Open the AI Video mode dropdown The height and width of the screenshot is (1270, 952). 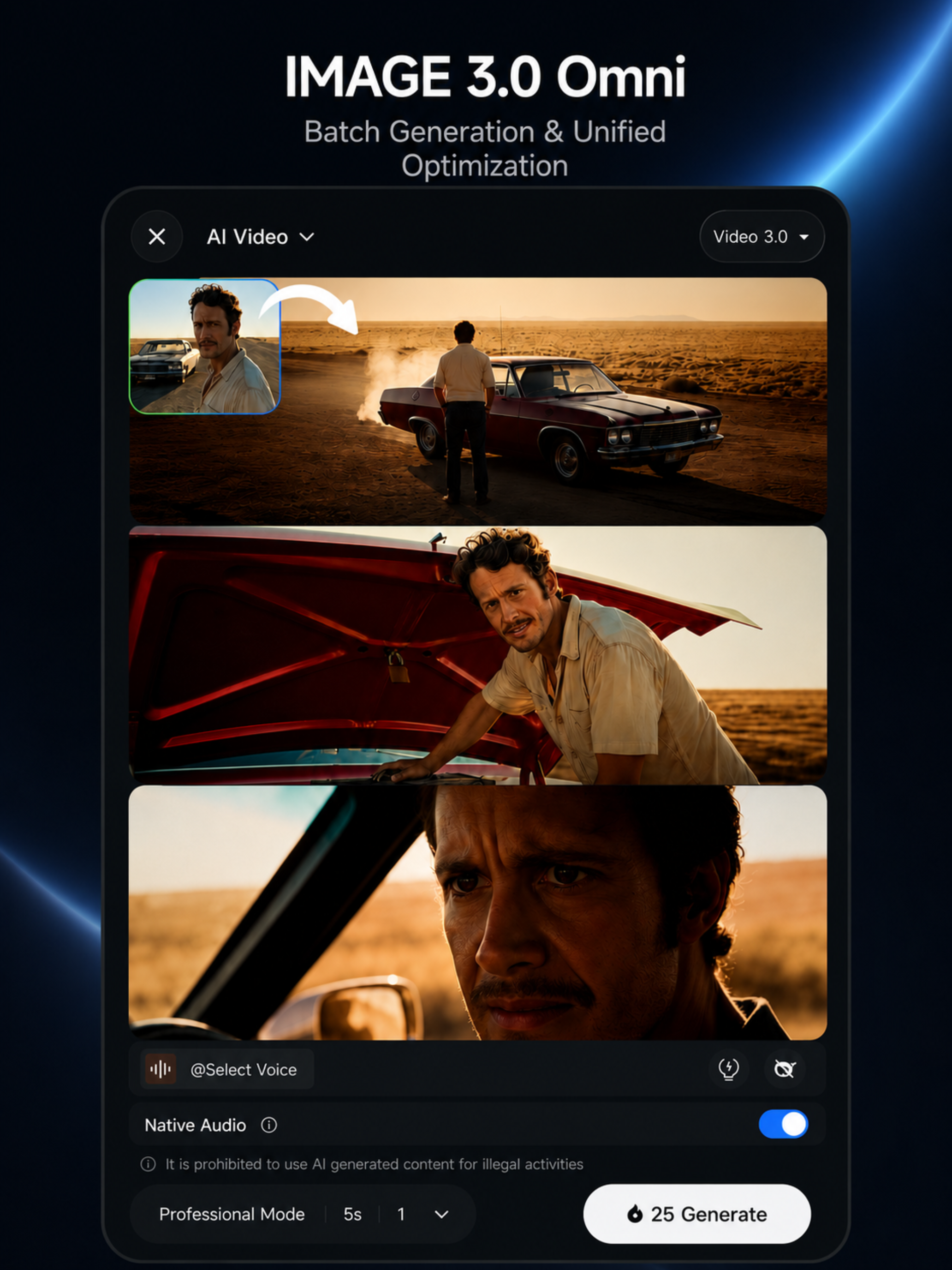coord(261,237)
